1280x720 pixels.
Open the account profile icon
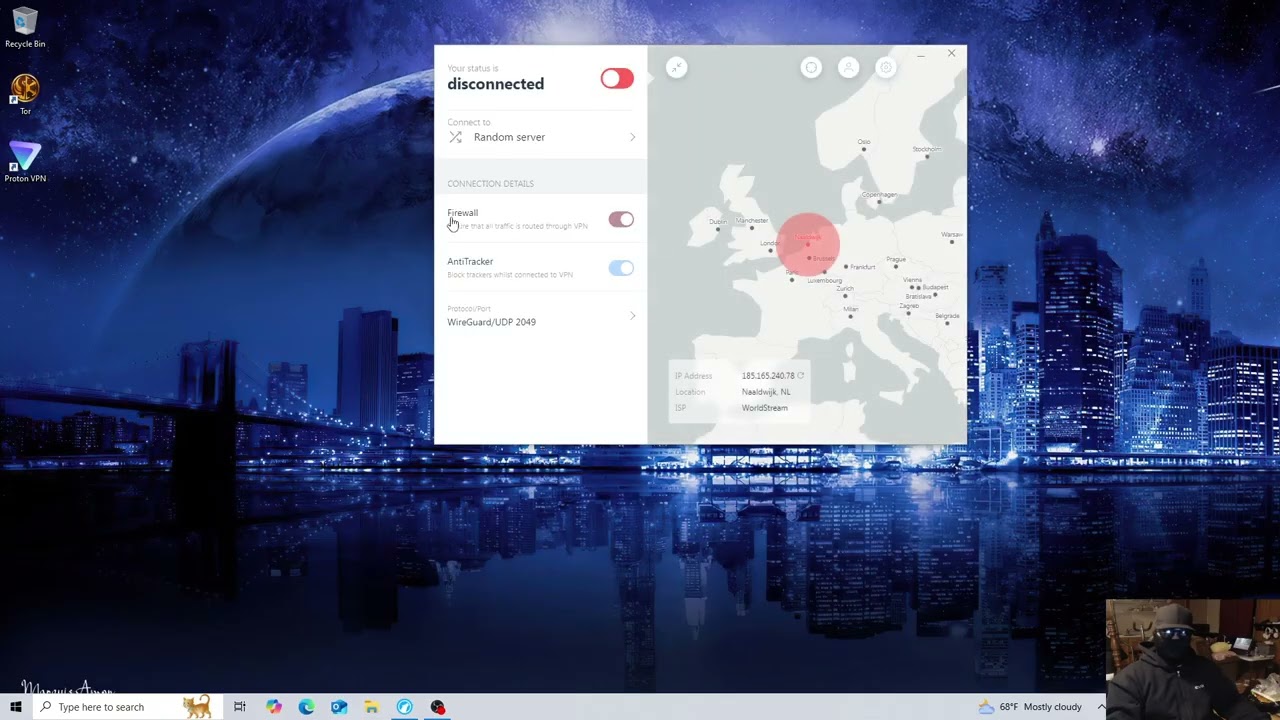click(848, 67)
